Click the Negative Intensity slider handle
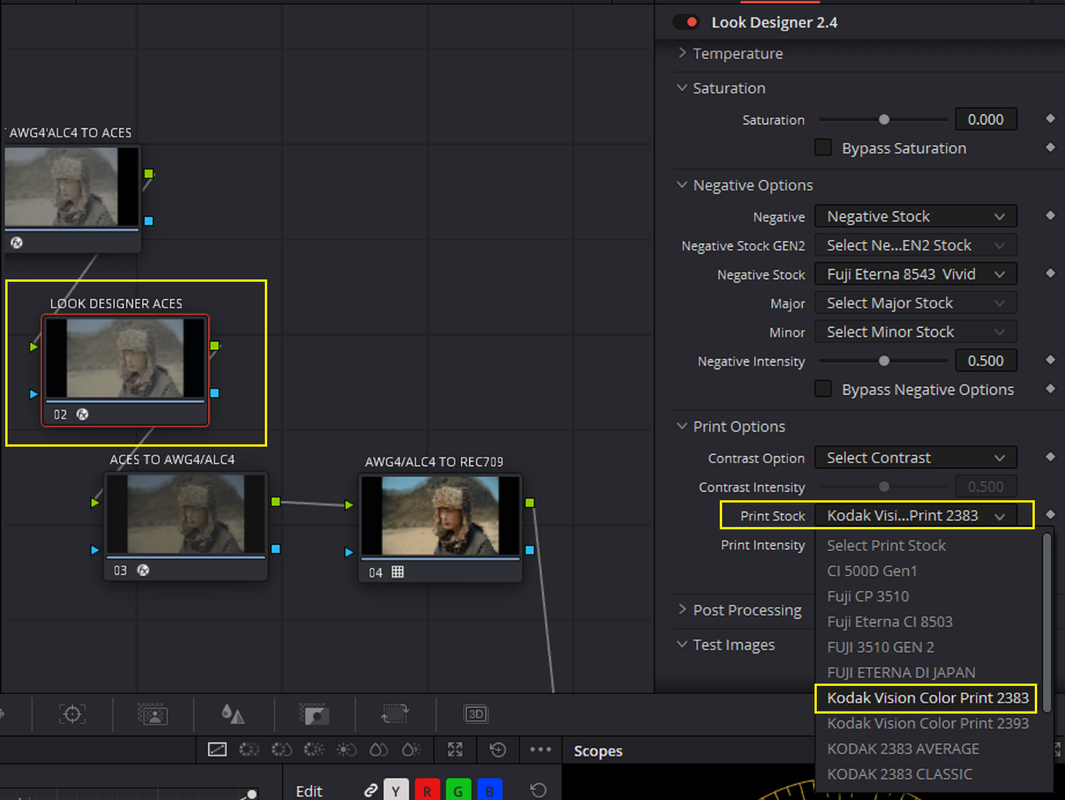The height and width of the screenshot is (800, 1065). point(884,361)
